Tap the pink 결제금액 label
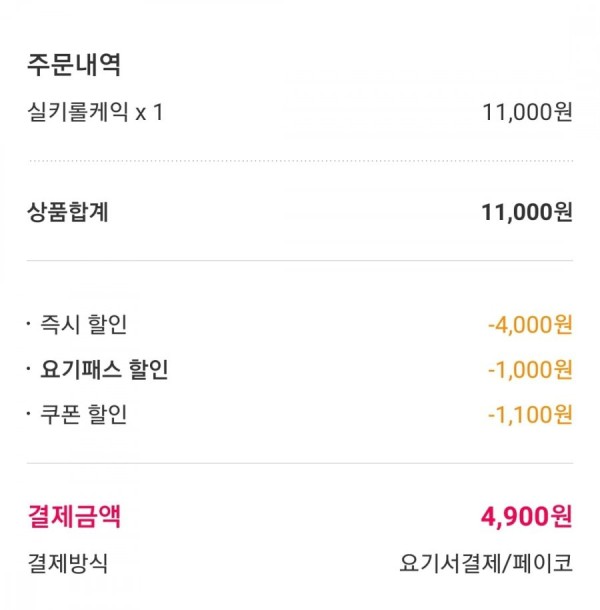Screen dimensions: 600x610 pos(74,516)
